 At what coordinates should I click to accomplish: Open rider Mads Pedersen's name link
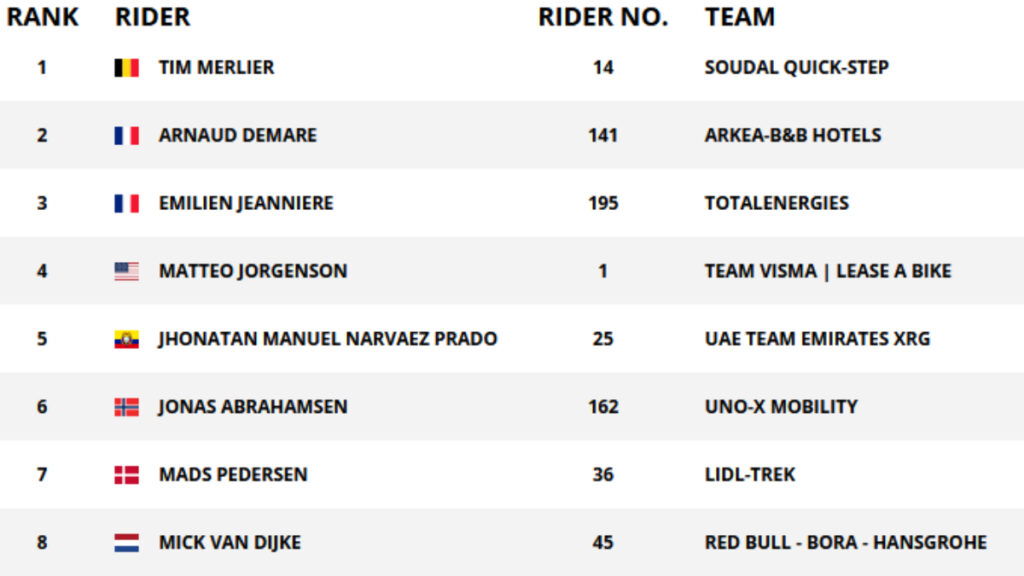click(233, 475)
